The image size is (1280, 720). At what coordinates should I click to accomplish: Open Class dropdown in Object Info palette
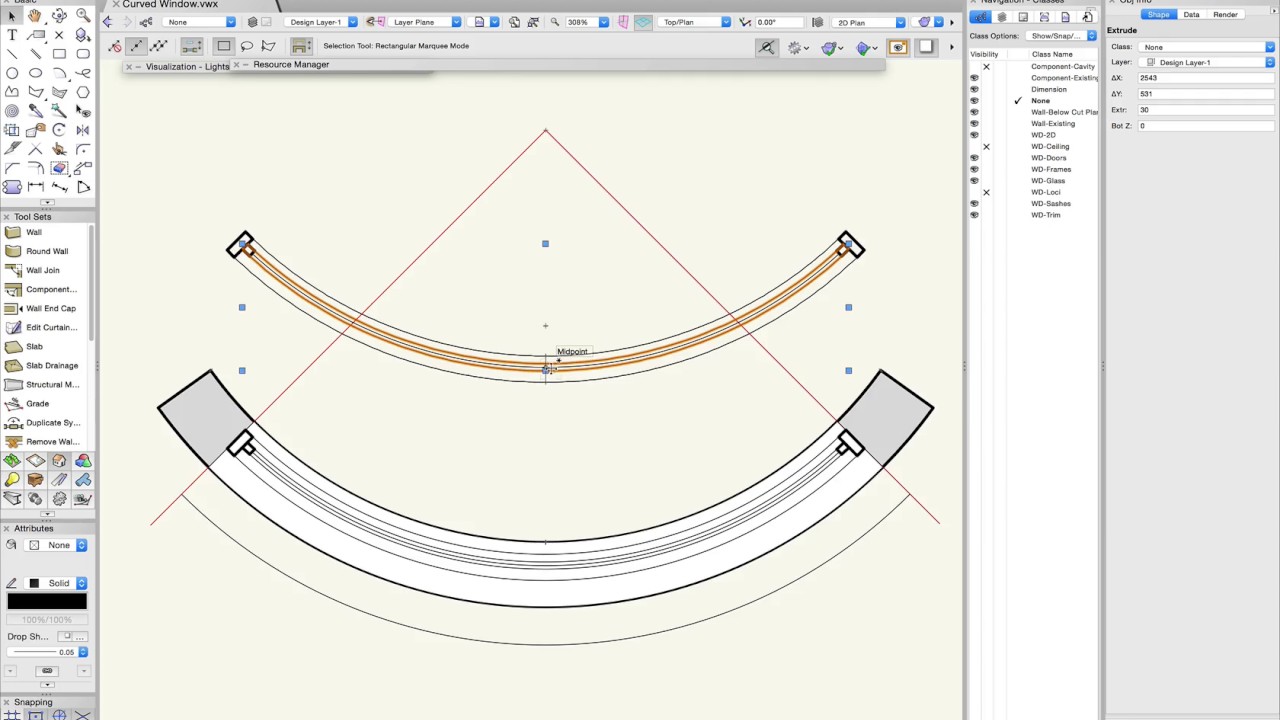pyautogui.click(x=1207, y=47)
